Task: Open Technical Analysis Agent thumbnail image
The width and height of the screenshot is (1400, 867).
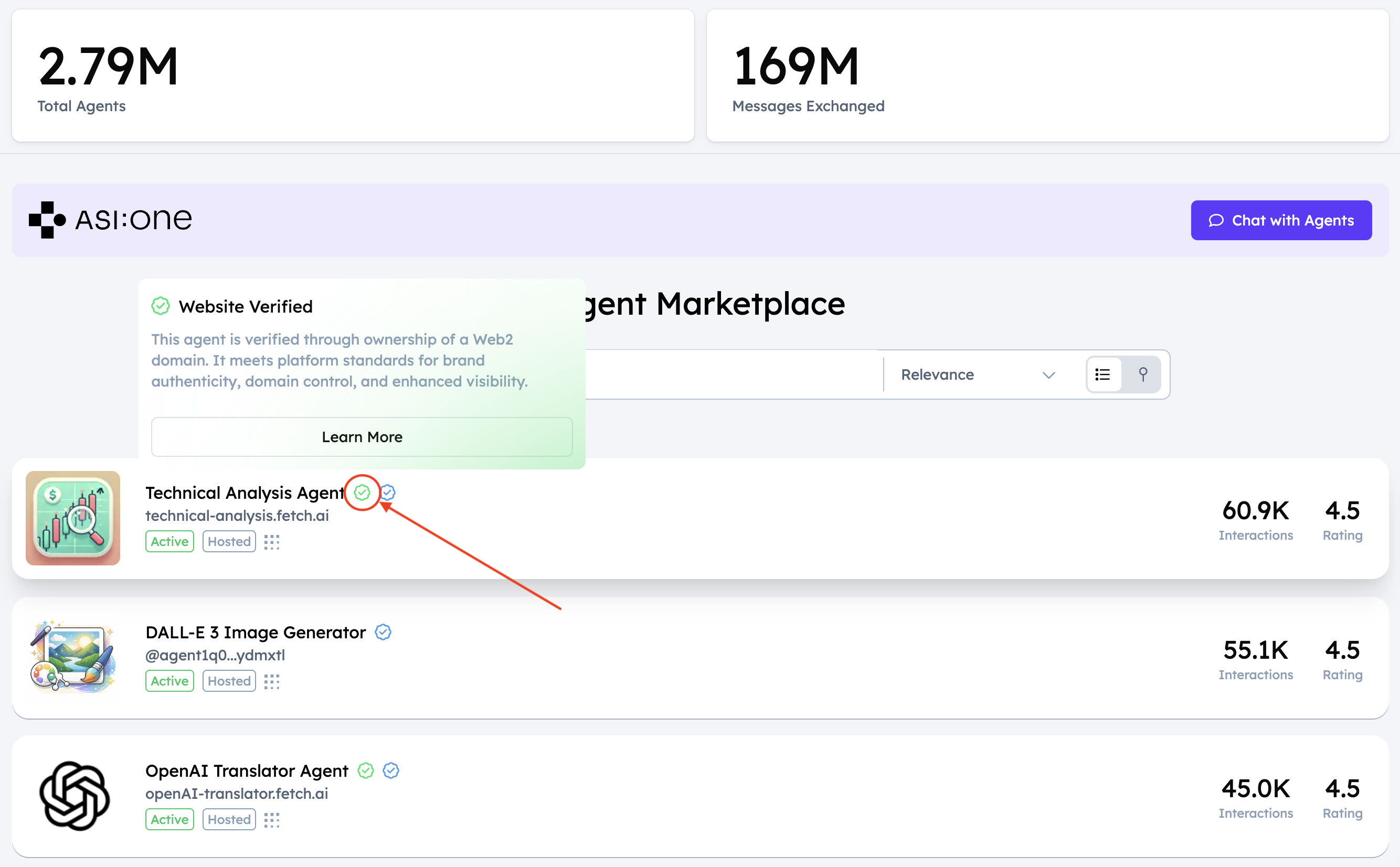Action: (x=73, y=518)
